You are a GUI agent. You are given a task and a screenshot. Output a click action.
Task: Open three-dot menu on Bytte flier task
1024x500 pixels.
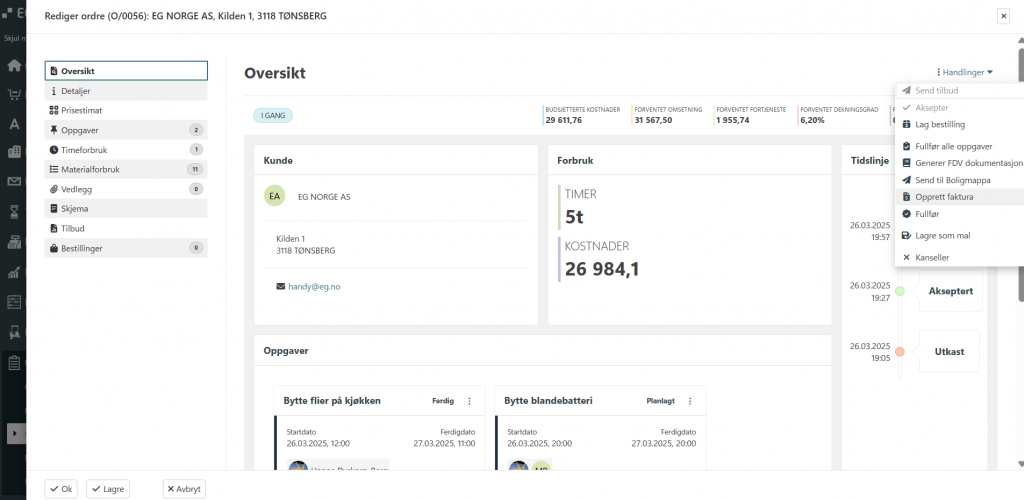point(469,401)
